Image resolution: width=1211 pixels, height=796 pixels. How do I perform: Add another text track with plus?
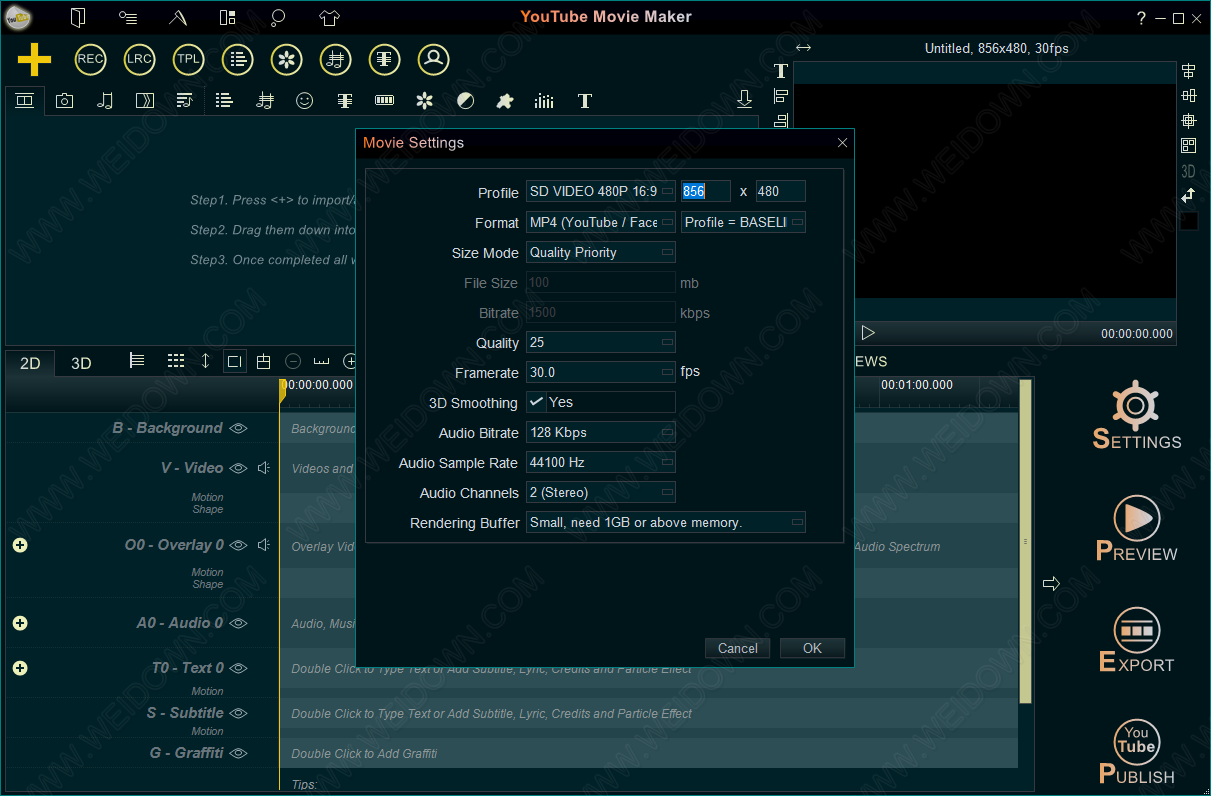click(20, 668)
